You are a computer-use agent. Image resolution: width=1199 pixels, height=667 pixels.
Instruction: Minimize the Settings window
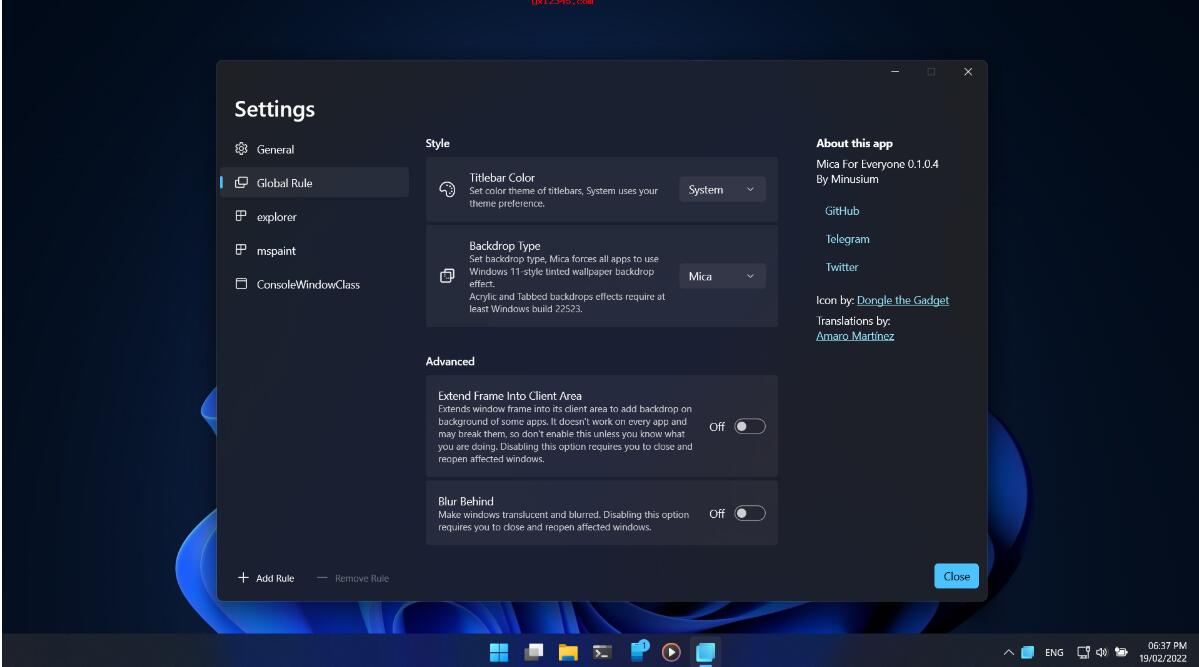(x=895, y=71)
